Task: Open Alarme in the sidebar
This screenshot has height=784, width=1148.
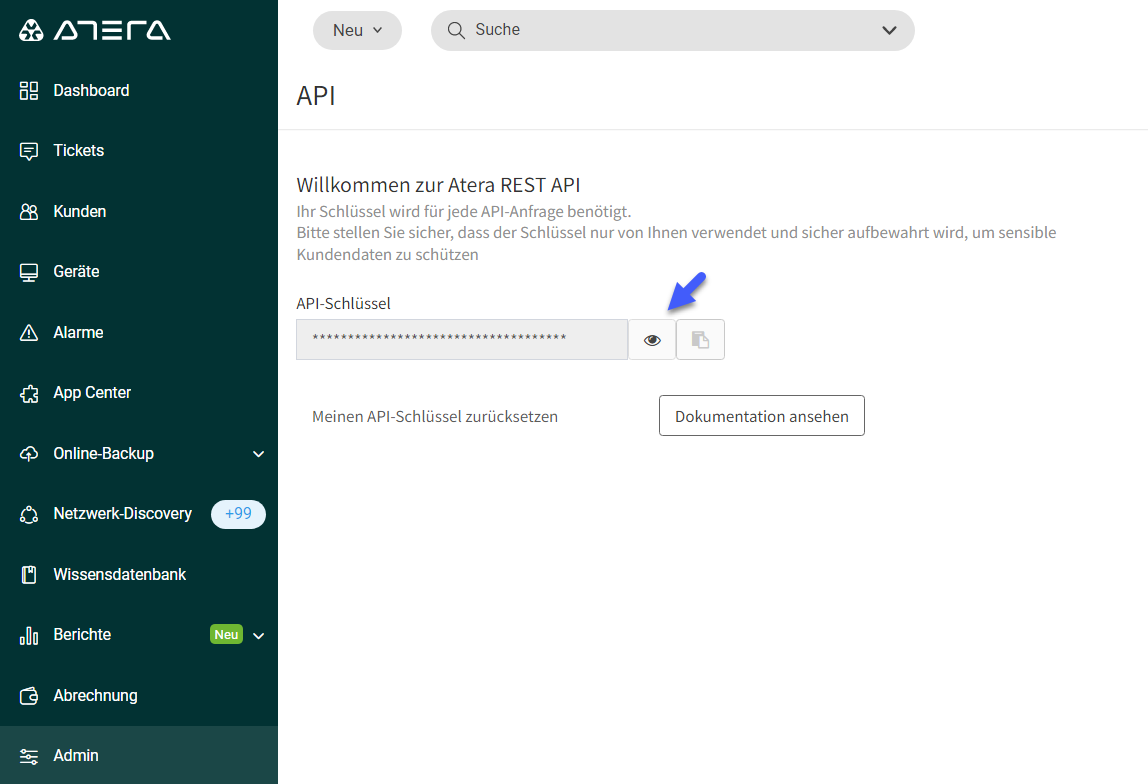Action: pyautogui.click(x=139, y=332)
